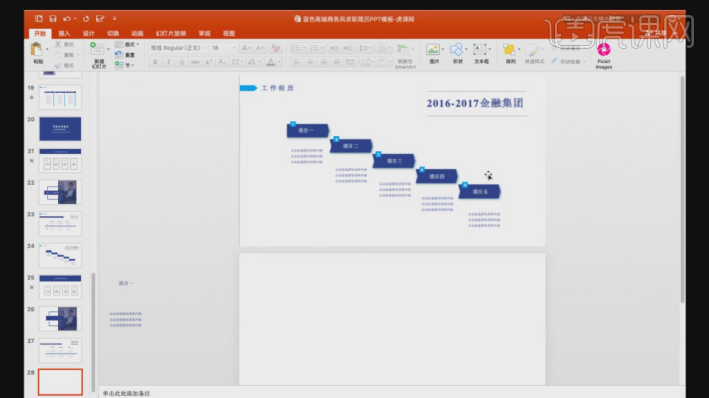Click the Redo arrow in the title bar
The height and width of the screenshot is (398, 709).
pos(86,19)
